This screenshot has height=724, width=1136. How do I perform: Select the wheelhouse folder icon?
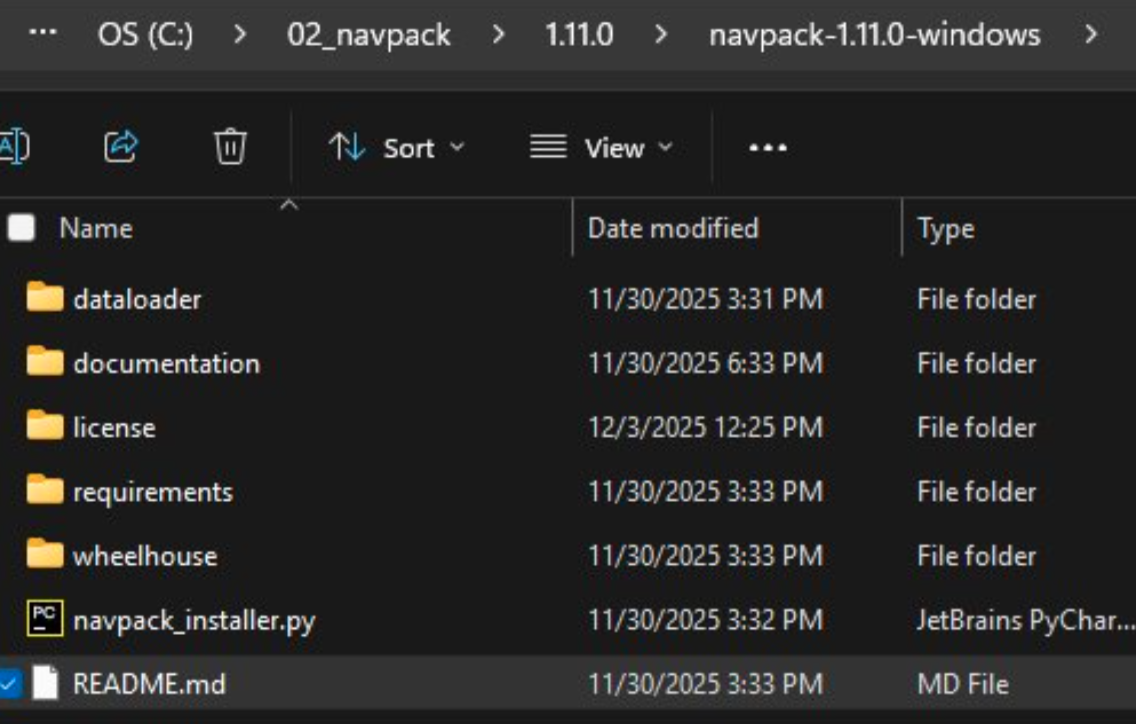click(x=45, y=554)
